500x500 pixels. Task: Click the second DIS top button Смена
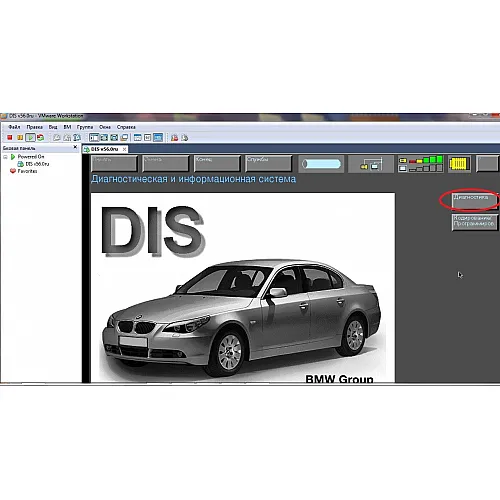[x=165, y=163]
